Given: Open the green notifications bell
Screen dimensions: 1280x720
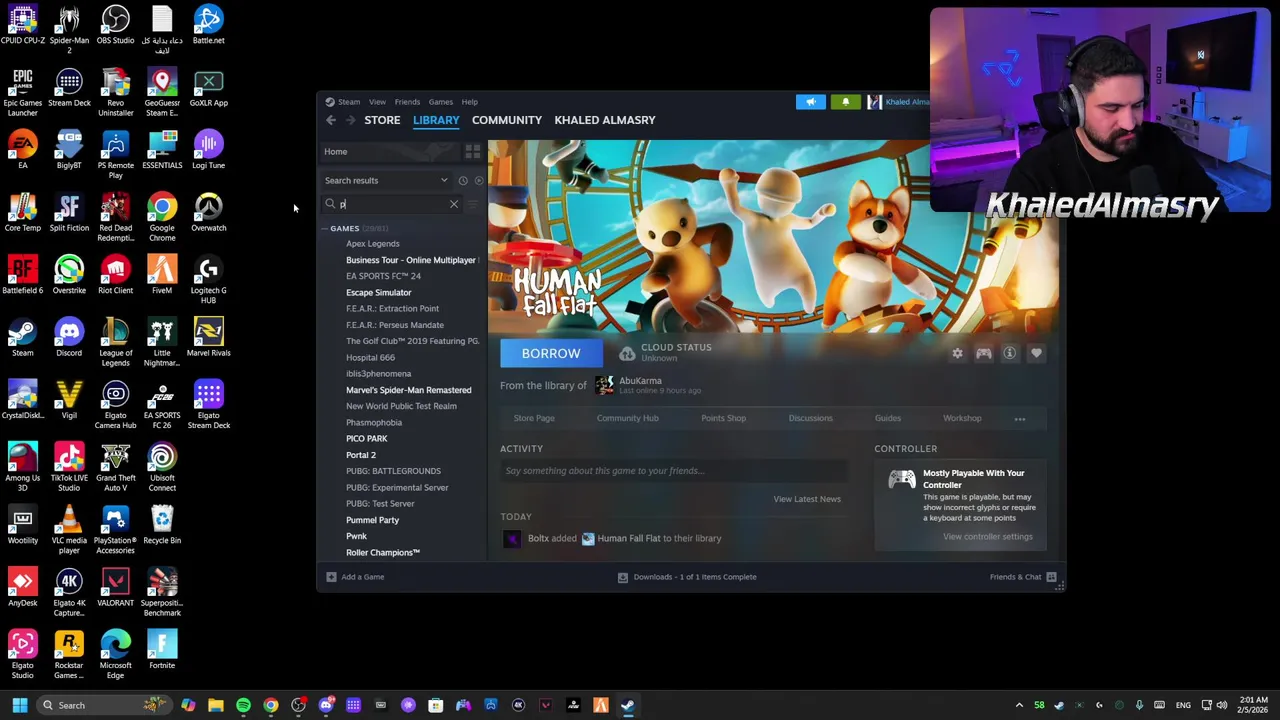Looking at the screenshot, I should coord(845,101).
